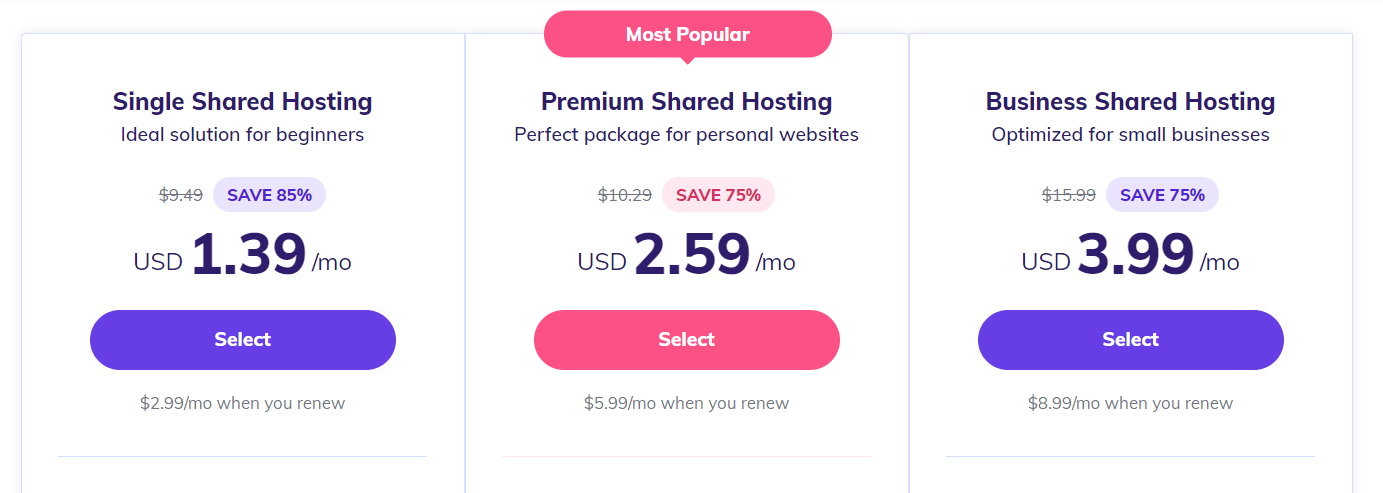Click the crossed-out $9.49 price
The width and height of the screenshot is (1383, 493).
pos(181,195)
